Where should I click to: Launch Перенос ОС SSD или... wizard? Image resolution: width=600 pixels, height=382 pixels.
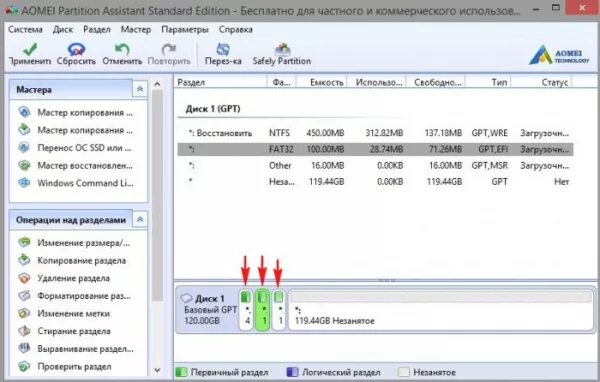(x=75, y=148)
